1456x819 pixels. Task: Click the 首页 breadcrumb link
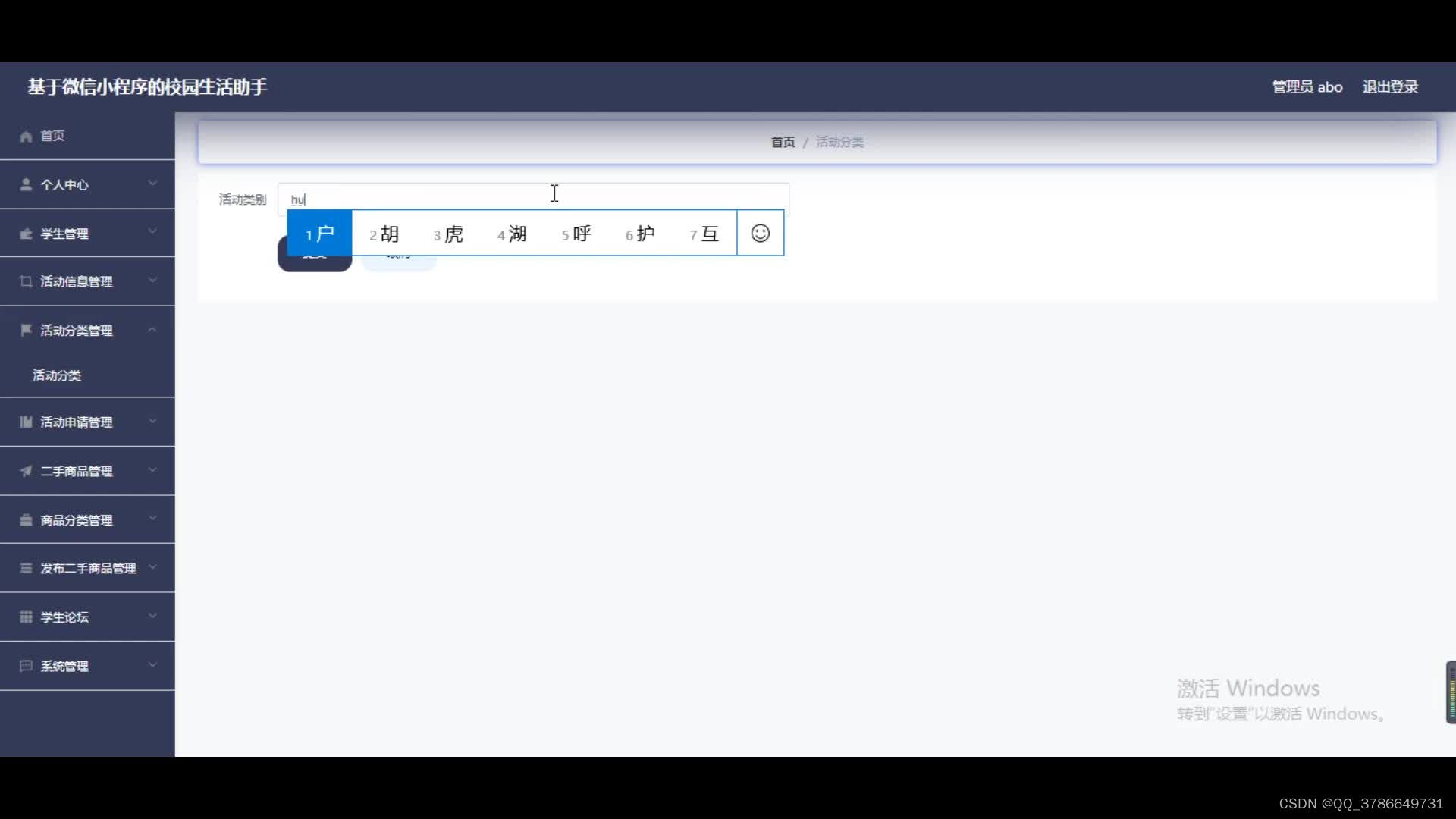point(783,142)
